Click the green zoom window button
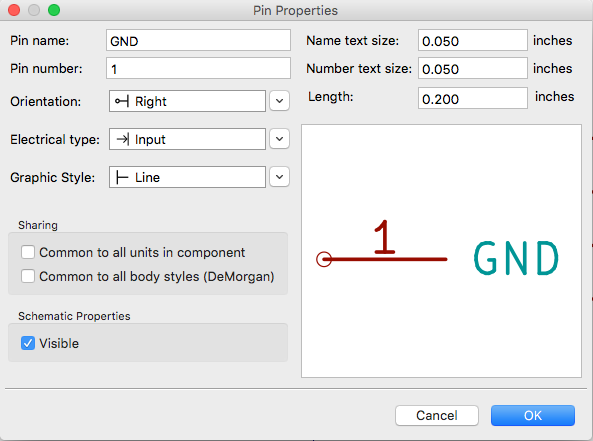 54,10
